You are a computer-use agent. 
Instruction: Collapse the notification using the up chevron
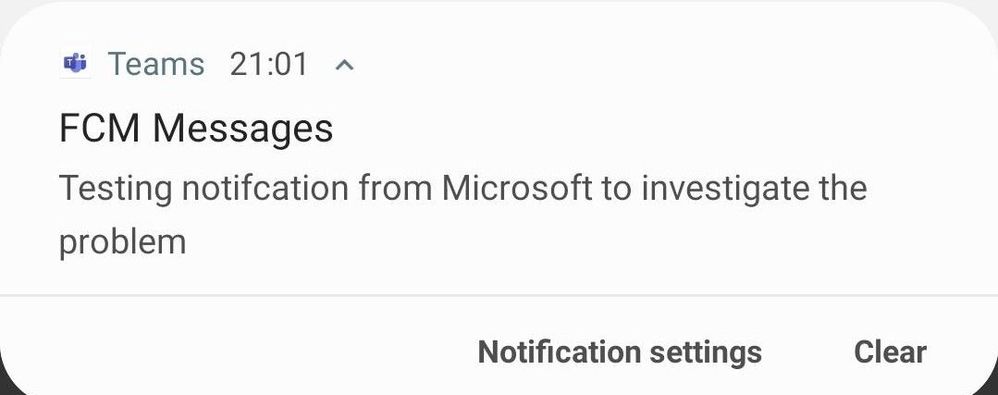pos(344,64)
